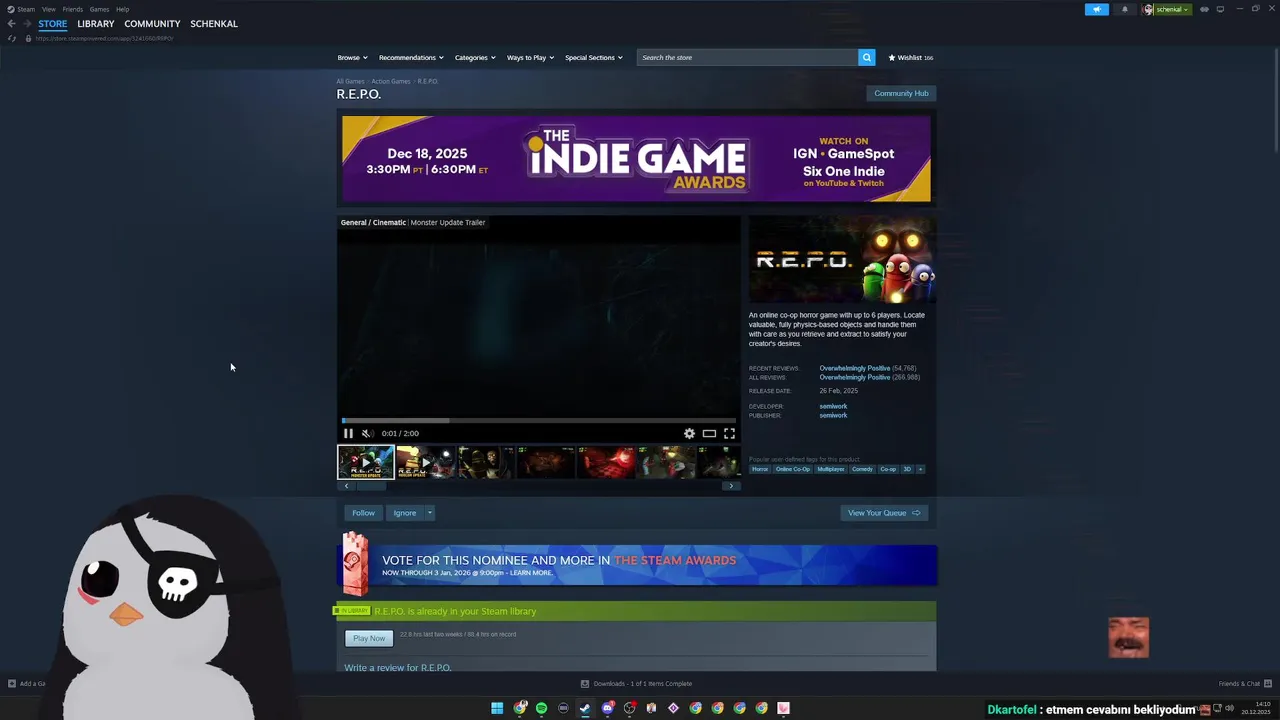Open the Wishlist star link
This screenshot has width=1280, height=720.
[910, 57]
